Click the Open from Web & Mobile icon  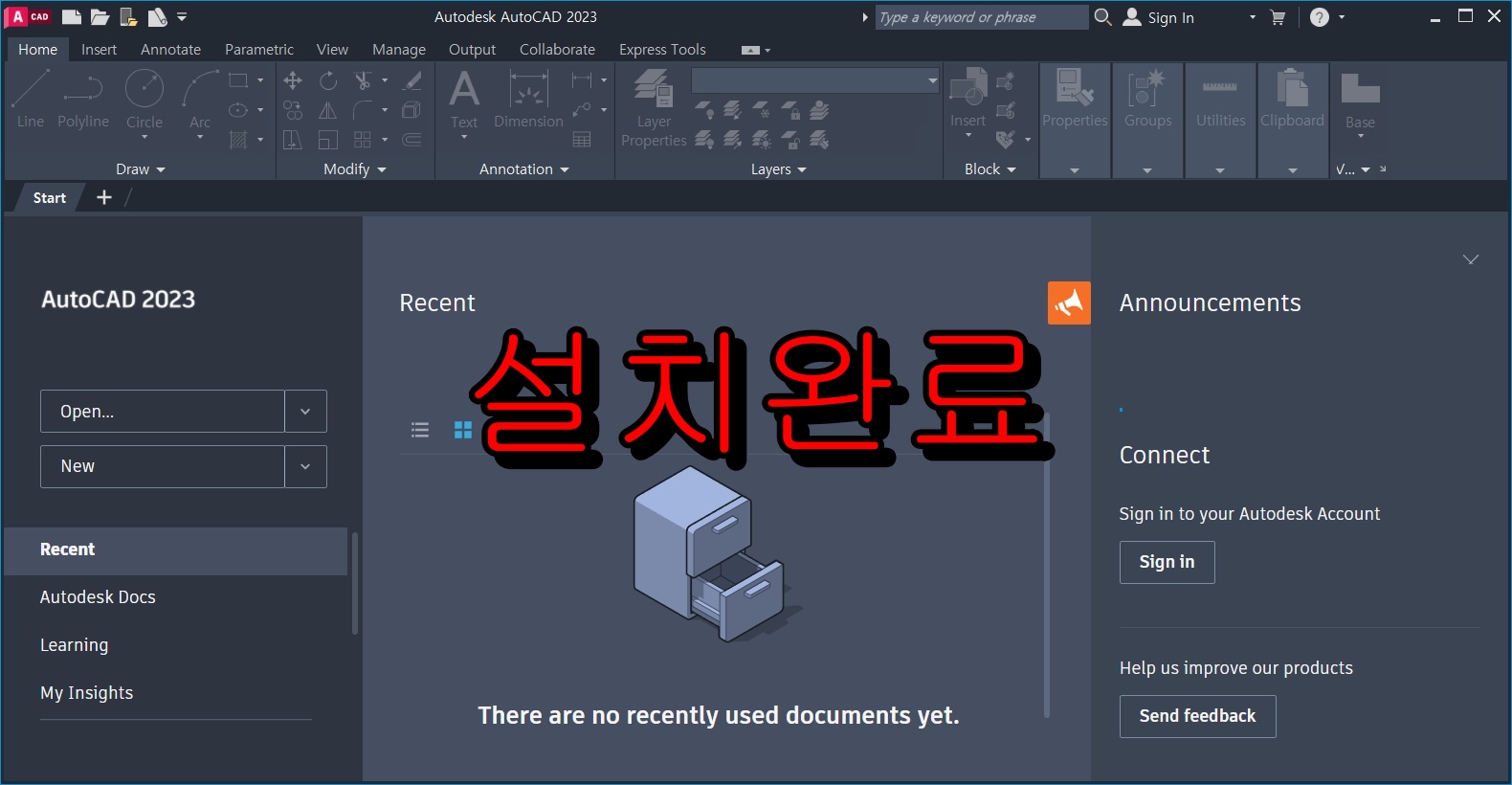coord(128,17)
